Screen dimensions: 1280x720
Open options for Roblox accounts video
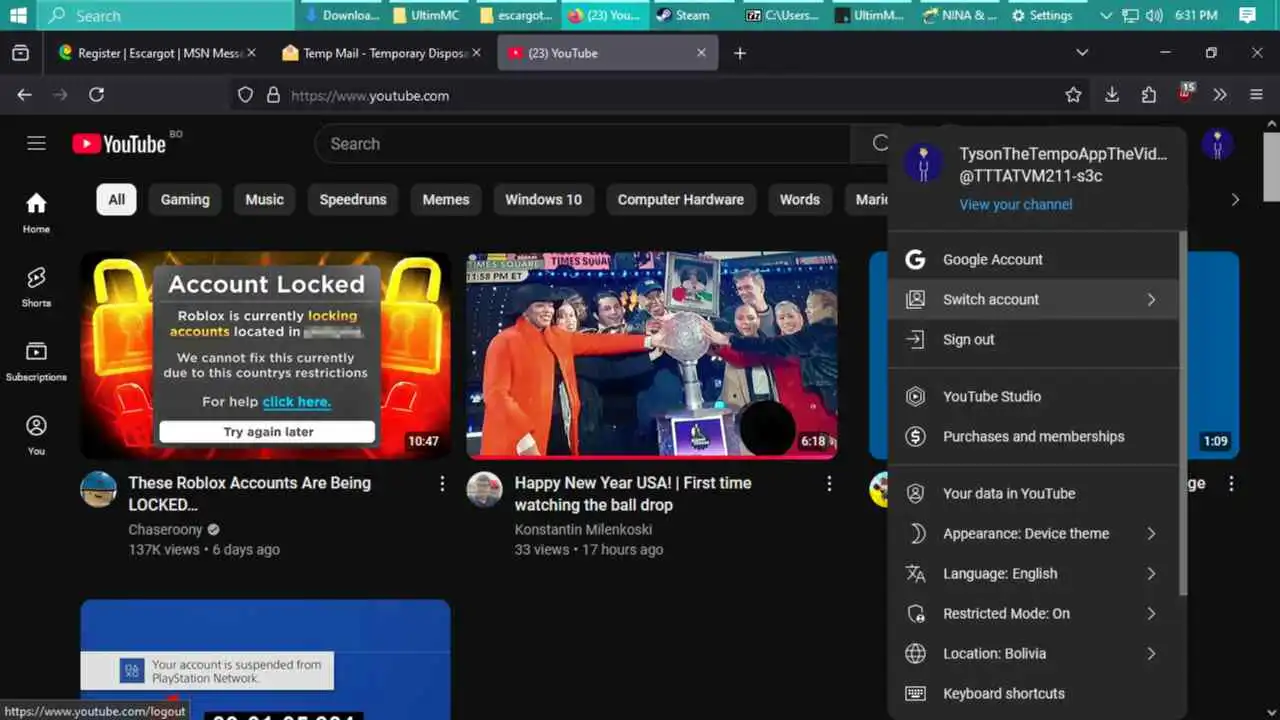[442, 484]
